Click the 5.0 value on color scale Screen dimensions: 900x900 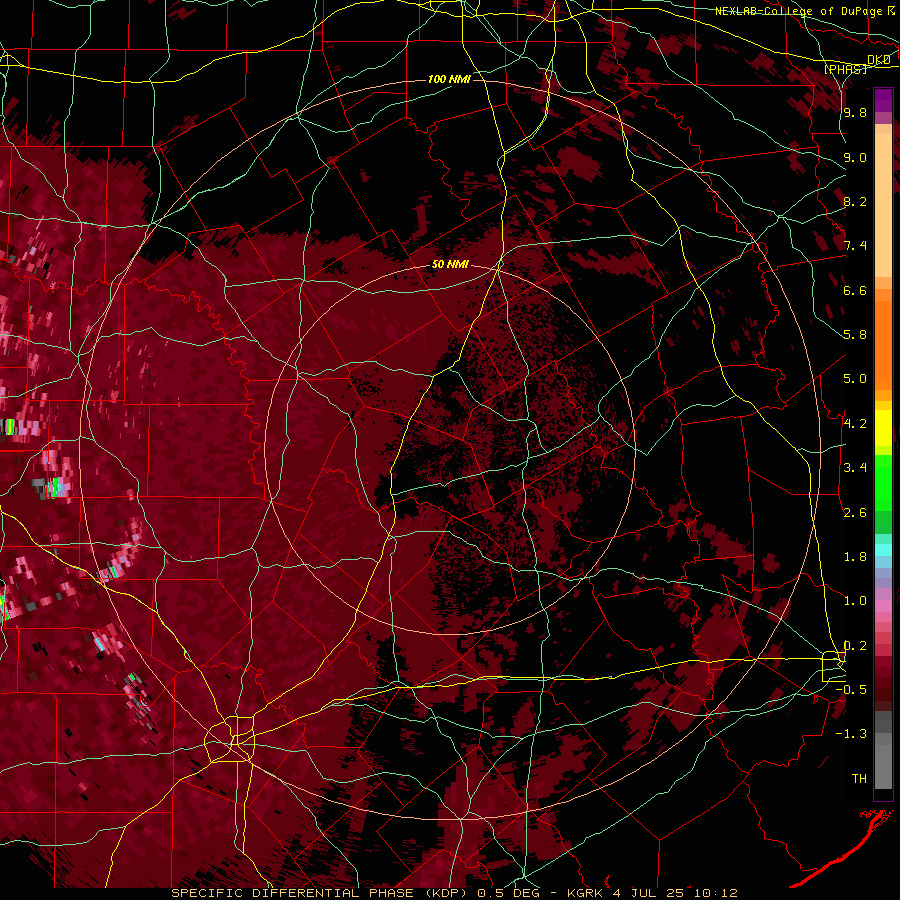855,379
